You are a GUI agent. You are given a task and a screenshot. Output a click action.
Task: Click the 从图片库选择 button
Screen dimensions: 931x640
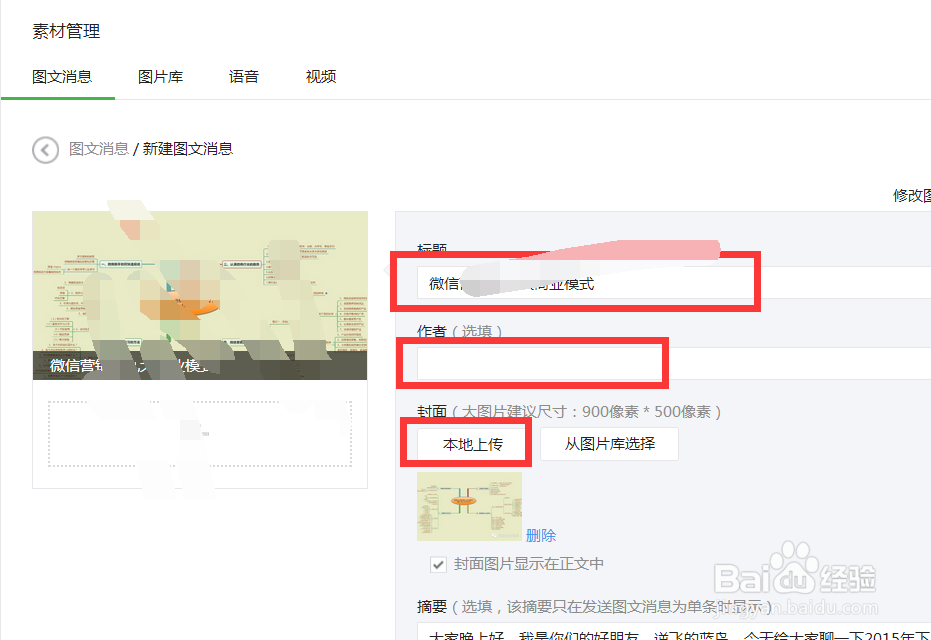(x=610, y=443)
